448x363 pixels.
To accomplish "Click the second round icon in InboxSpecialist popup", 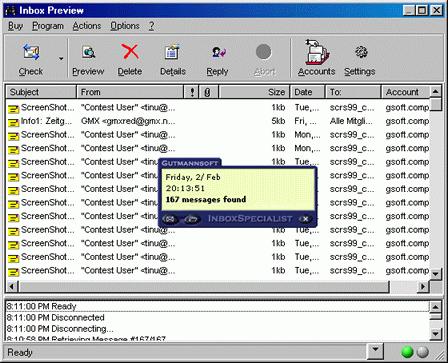I will pyautogui.click(x=193, y=219).
